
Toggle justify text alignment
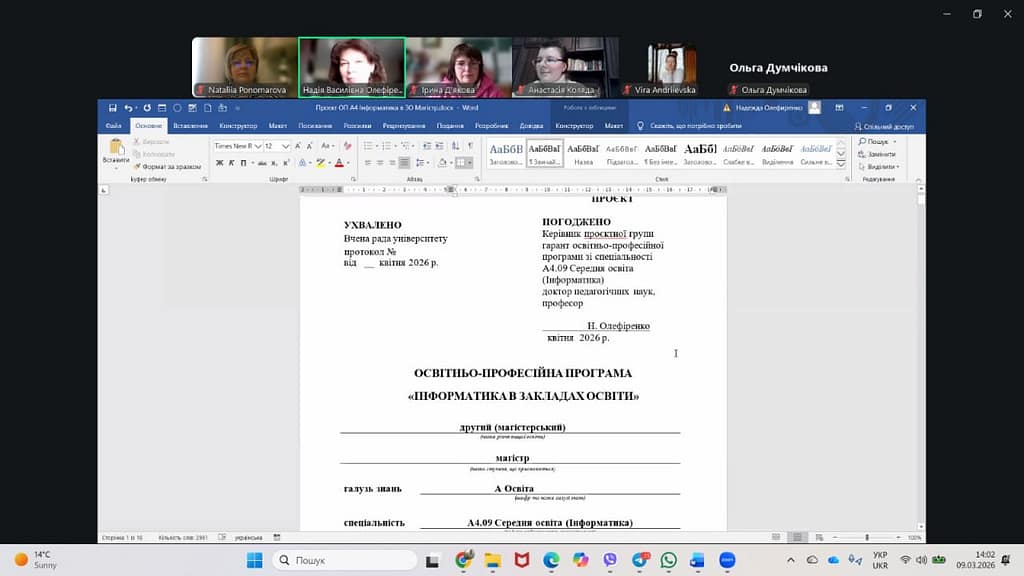click(x=405, y=163)
